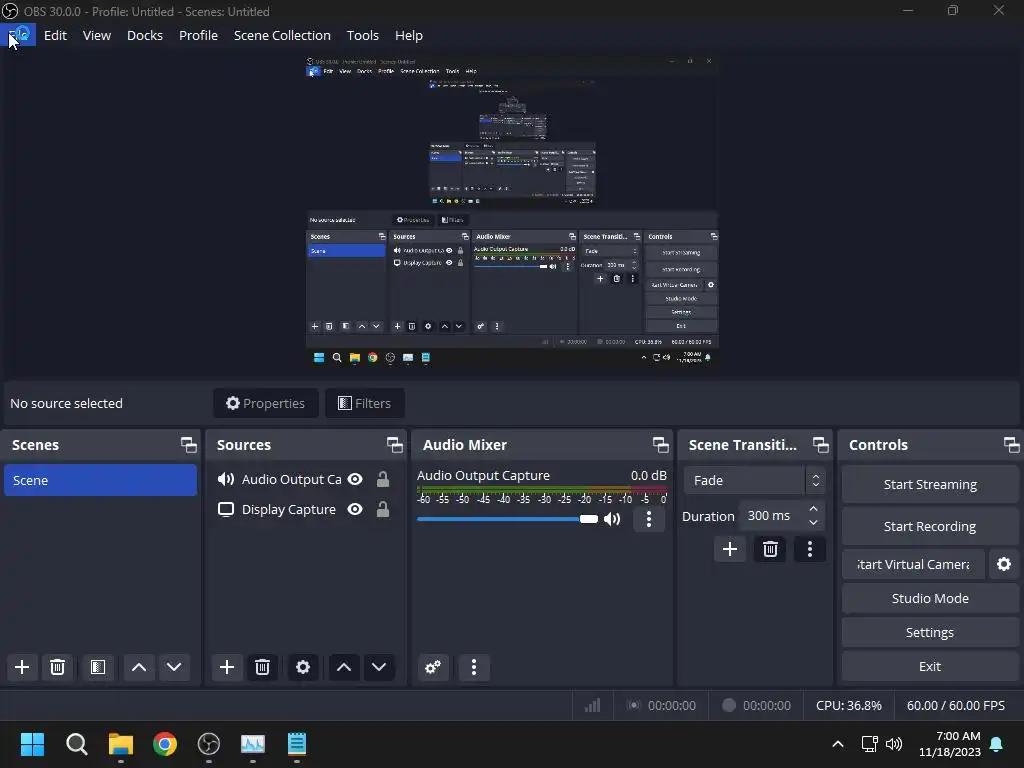Click the preview canvas thumbnail

pos(513,212)
